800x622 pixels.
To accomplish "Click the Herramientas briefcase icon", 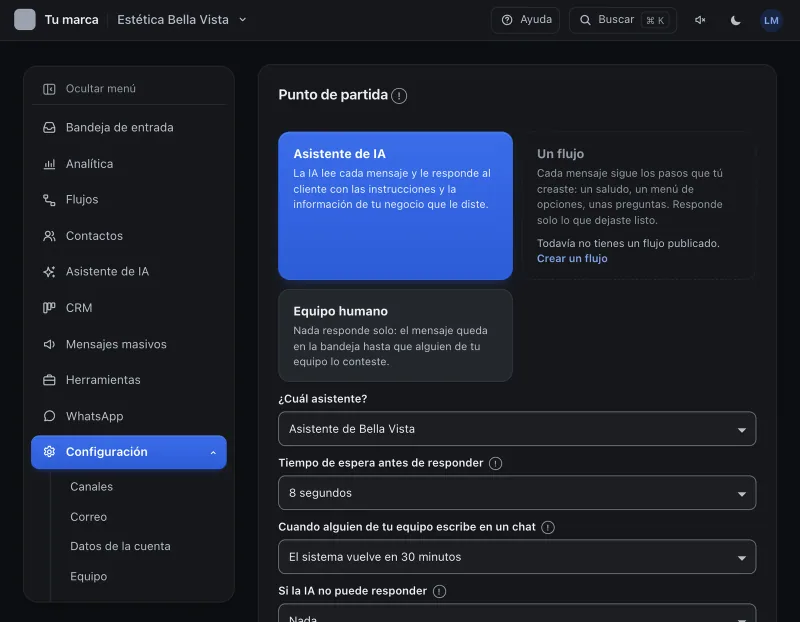I will pos(49,380).
